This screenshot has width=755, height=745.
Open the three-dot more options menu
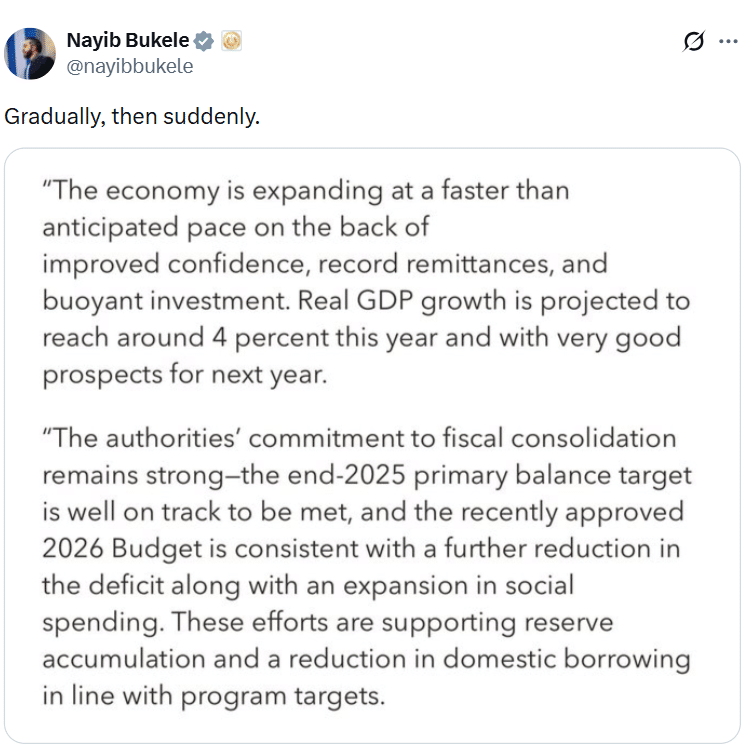pos(728,42)
